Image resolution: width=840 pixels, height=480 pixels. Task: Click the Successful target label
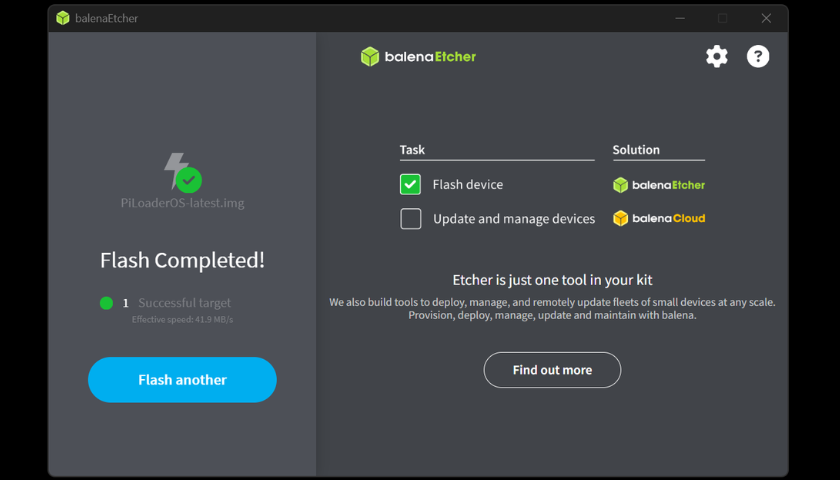(184, 303)
